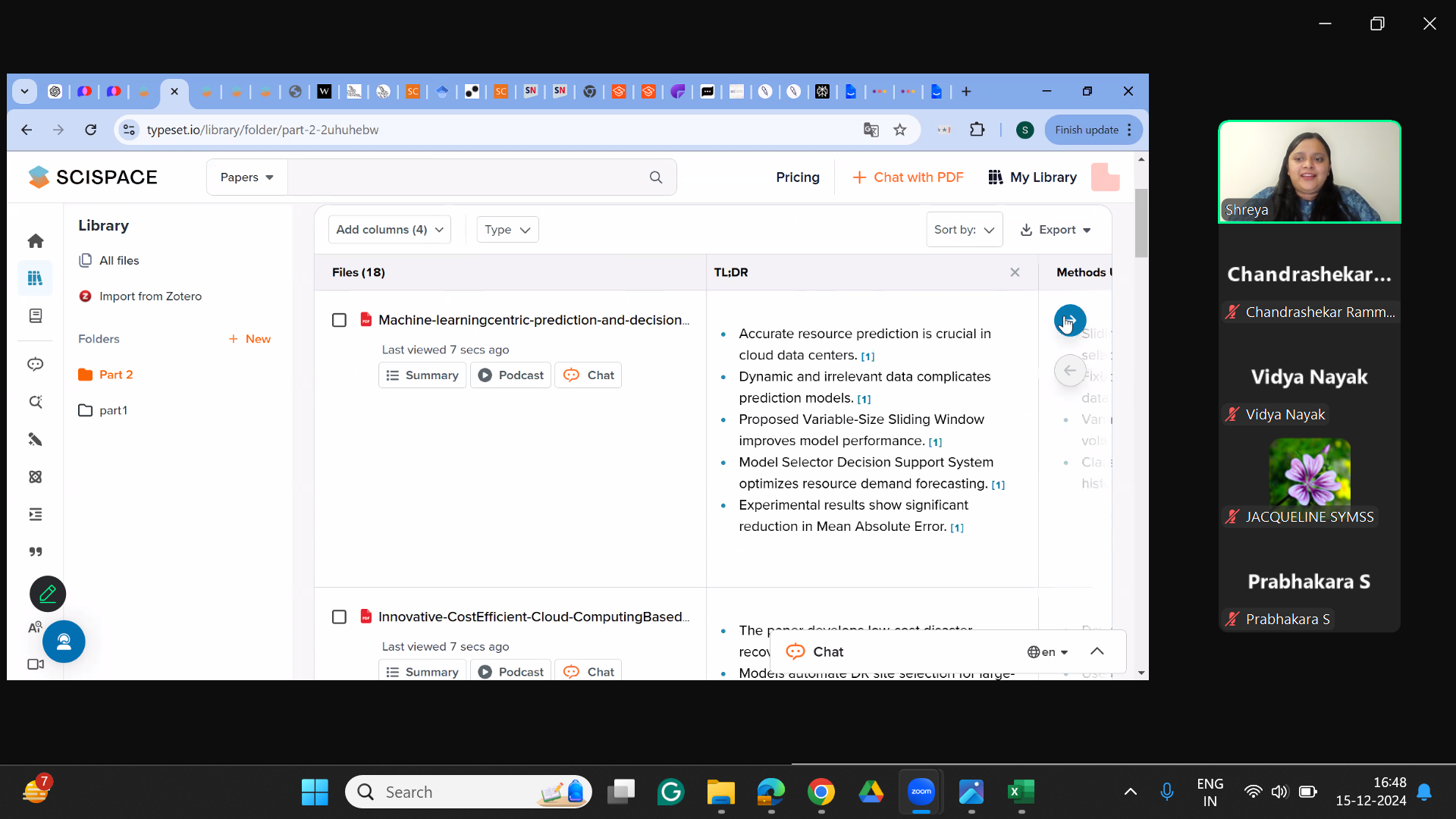Open Pricing in the top menu
This screenshot has width=1456, height=819.
798,177
